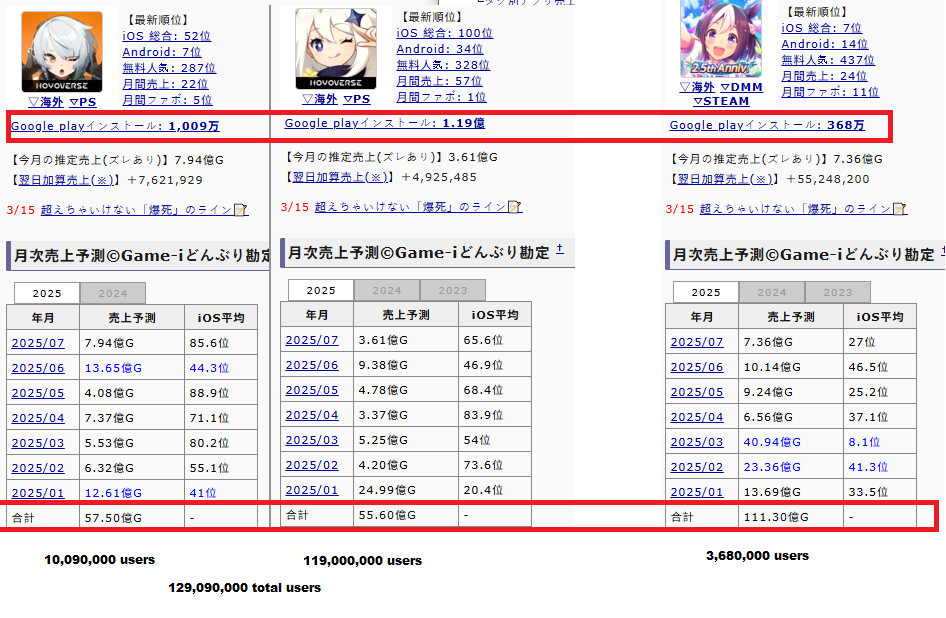
Task: Click memo icon beside 爆死 link above 3.61億G table
Action: click(x=515, y=207)
